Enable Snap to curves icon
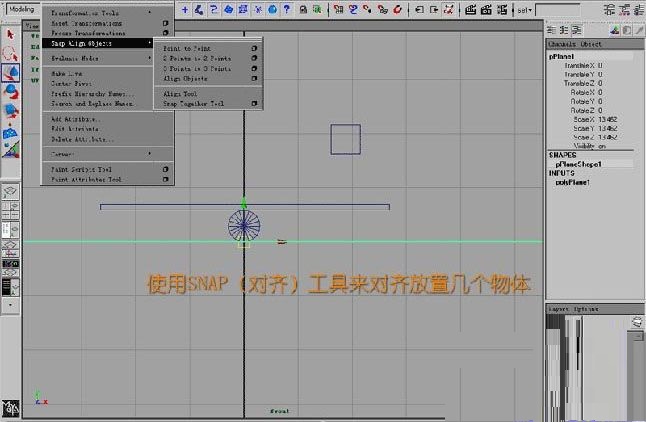 coord(353,9)
